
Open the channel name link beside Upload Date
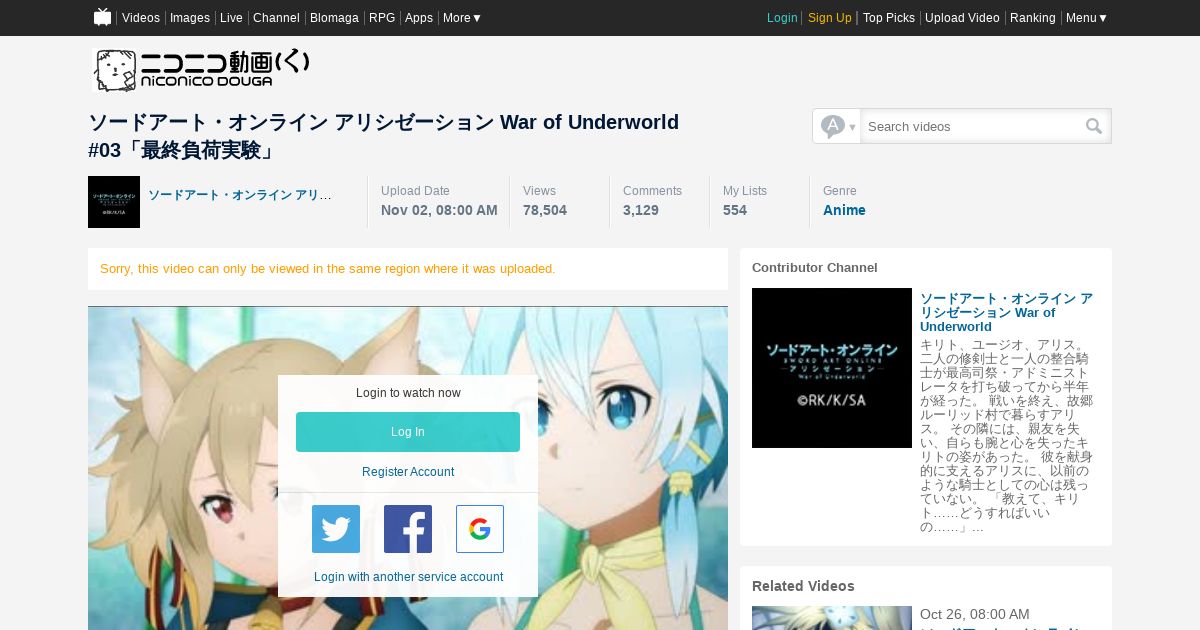240,195
